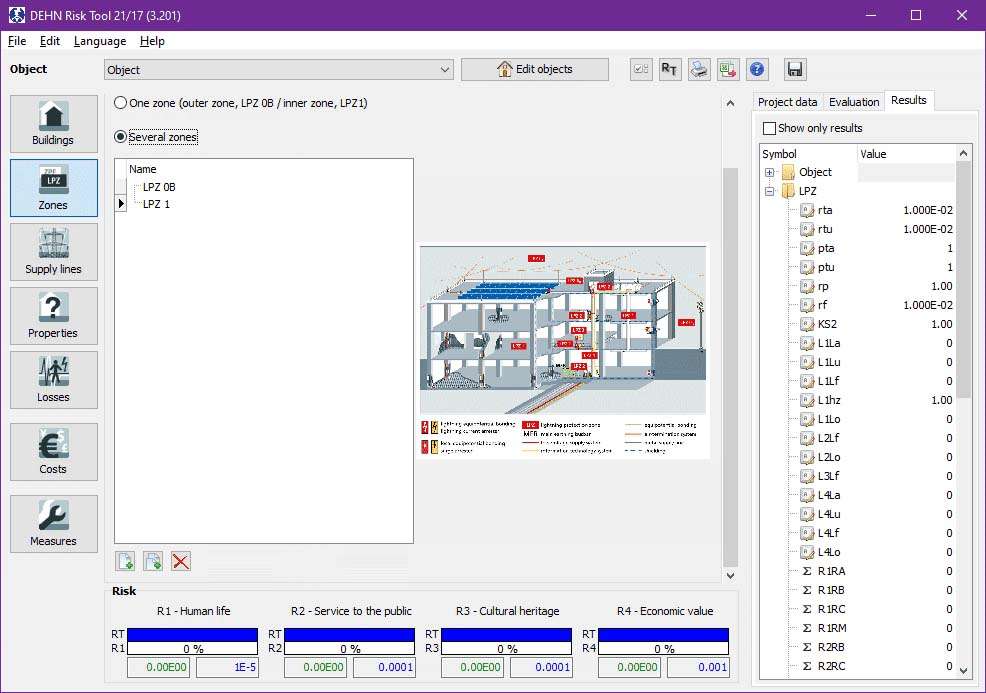Select the Several zones radio button
The image size is (986, 693).
(121, 137)
